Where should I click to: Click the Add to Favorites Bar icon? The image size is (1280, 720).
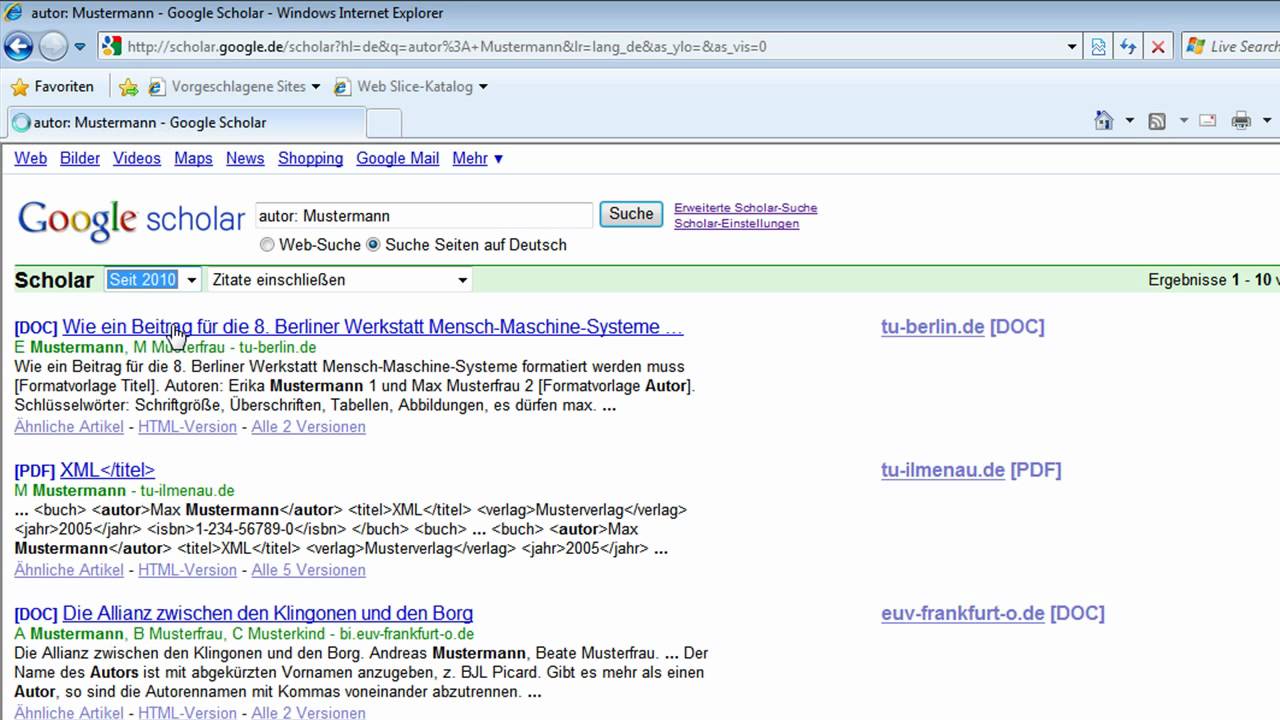[128, 87]
